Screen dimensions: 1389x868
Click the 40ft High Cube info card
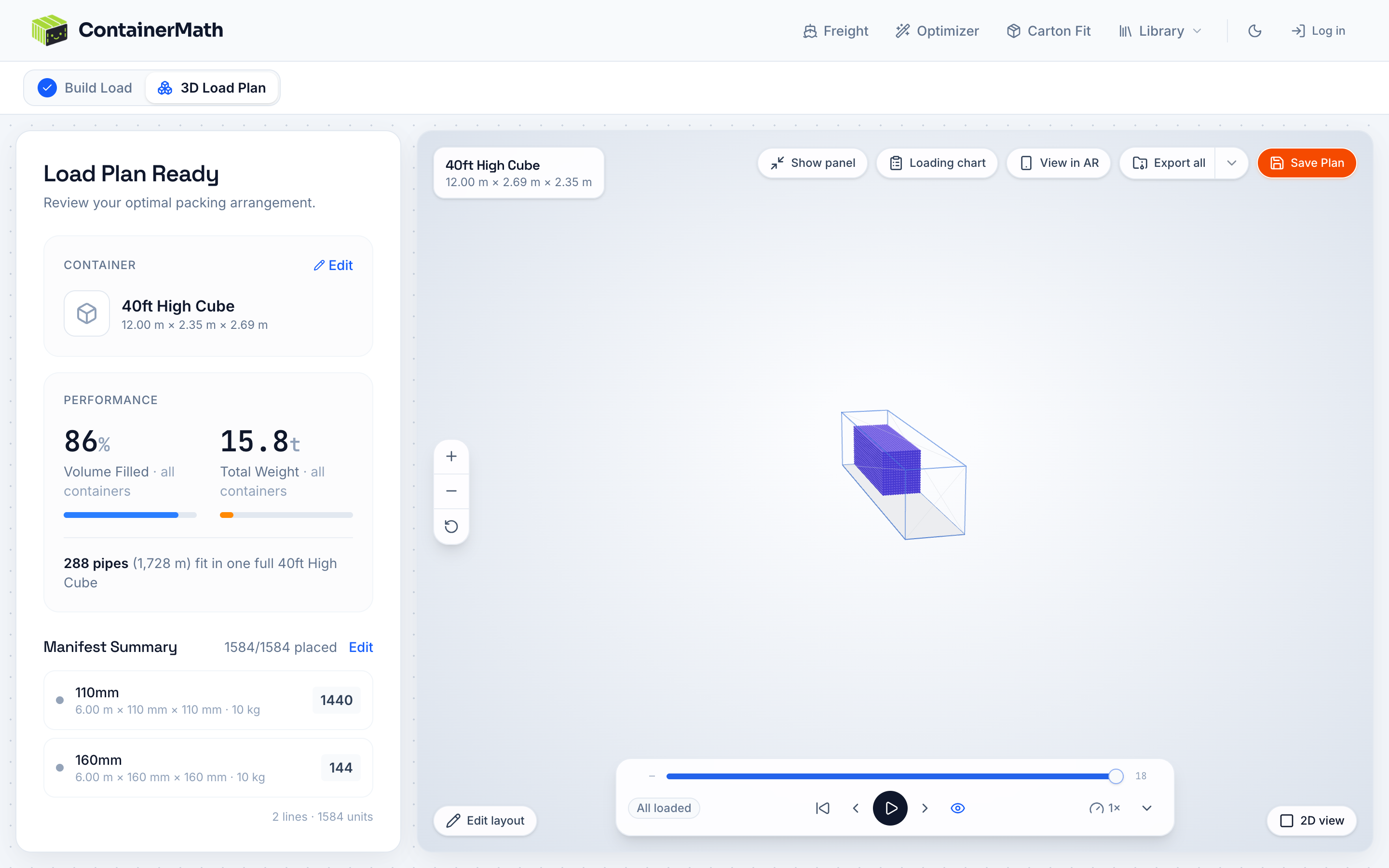point(518,174)
